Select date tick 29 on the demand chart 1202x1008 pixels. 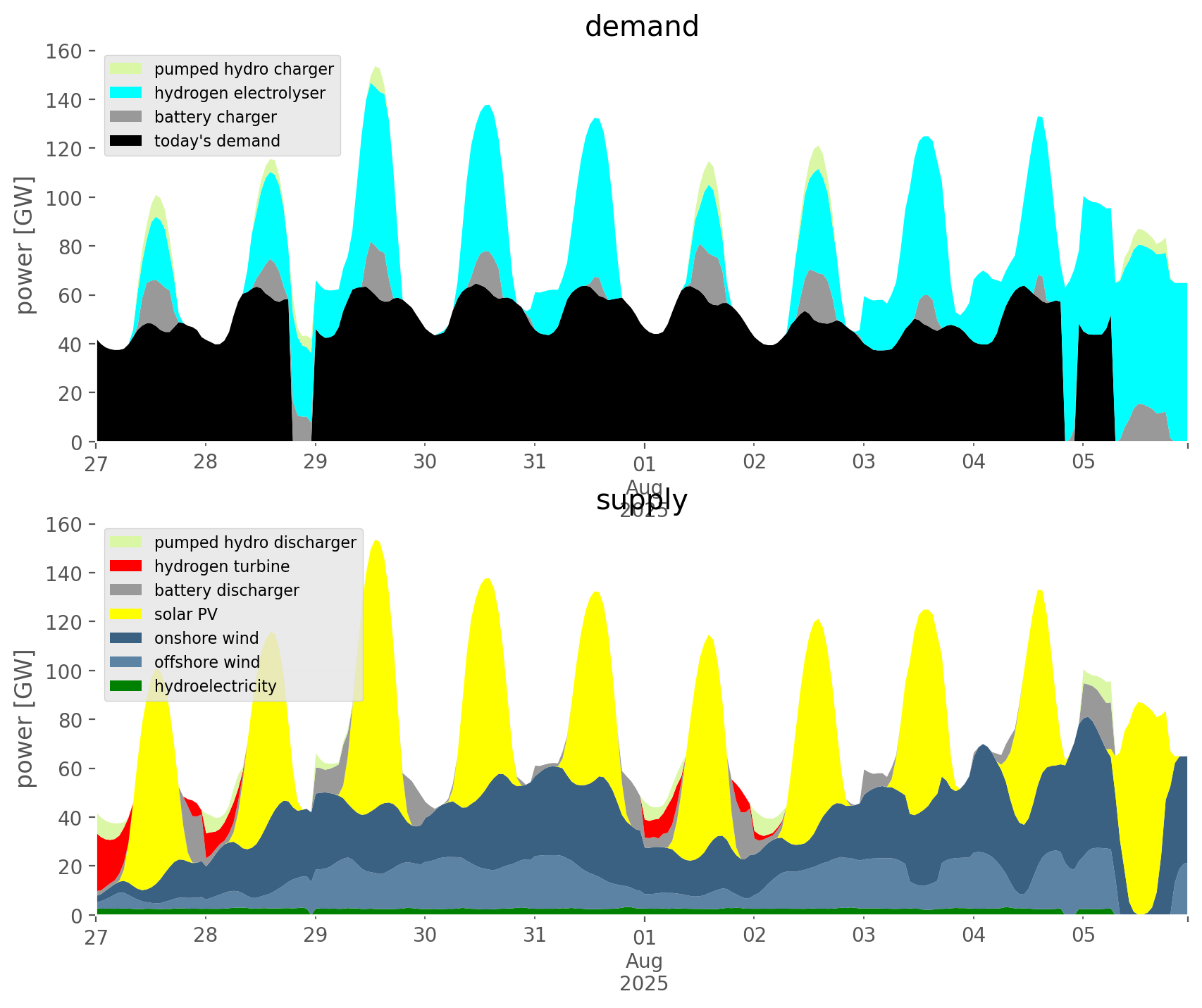pos(315,463)
